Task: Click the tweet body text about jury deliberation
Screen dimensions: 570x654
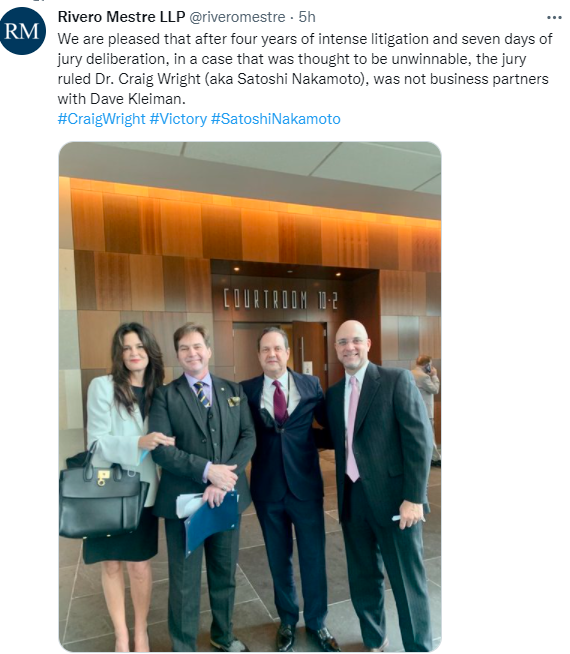Action: click(305, 69)
